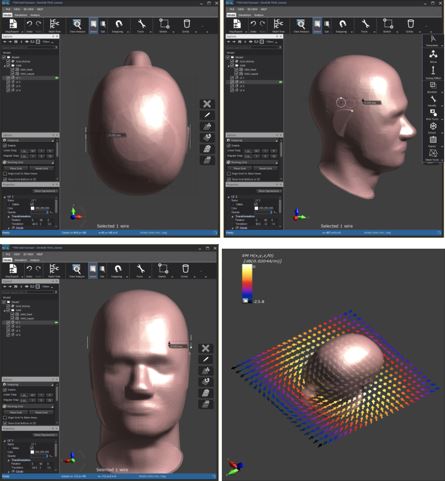Viewport: 445px width, 481px height.
Task: Click the undo arrow in top-view toolbar
Action: [30, 24]
